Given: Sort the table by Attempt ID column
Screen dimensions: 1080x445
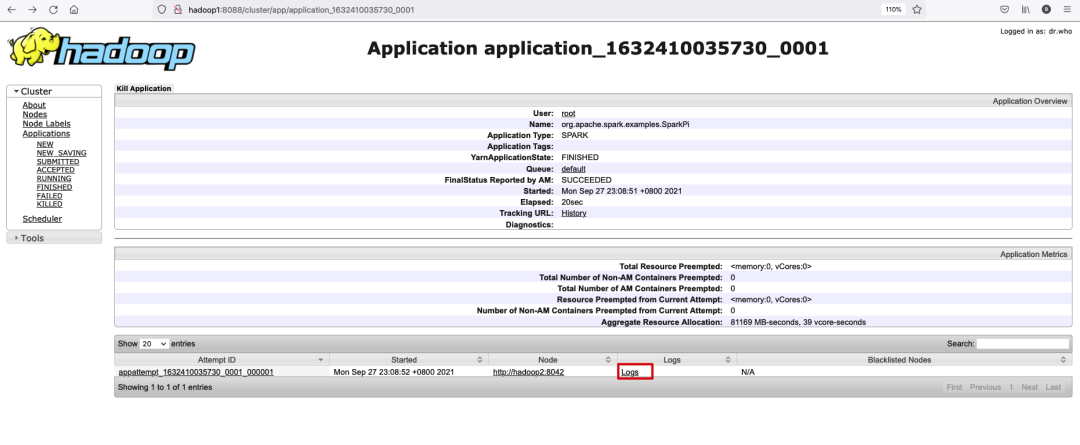Looking at the screenshot, I should [x=222, y=360].
